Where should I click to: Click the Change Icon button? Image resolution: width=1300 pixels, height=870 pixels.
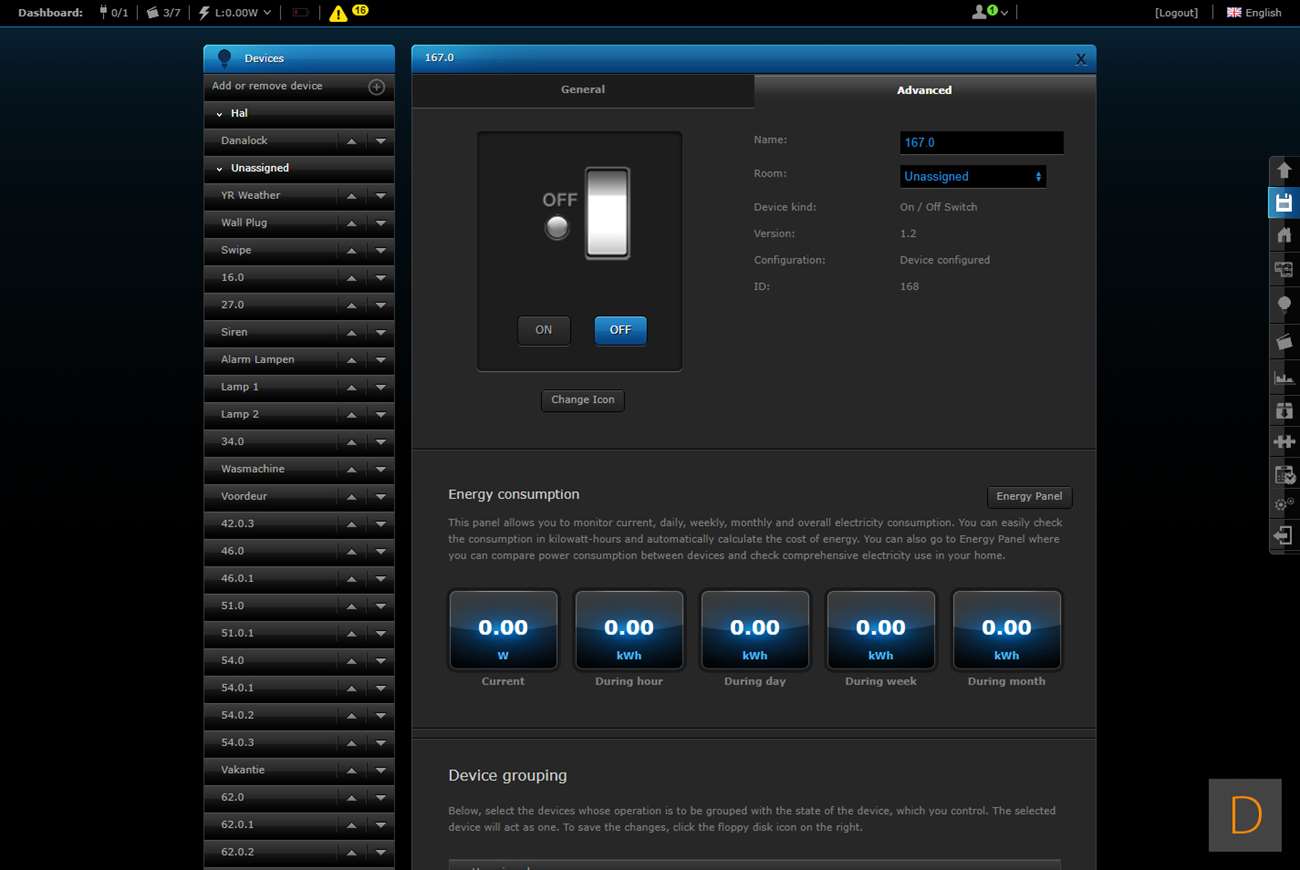click(583, 400)
